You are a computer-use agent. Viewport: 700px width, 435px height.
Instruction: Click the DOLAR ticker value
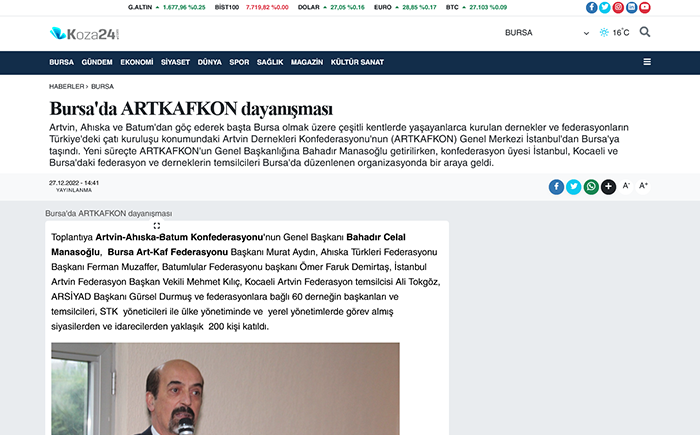pyautogui.click(x=347, y=7)
